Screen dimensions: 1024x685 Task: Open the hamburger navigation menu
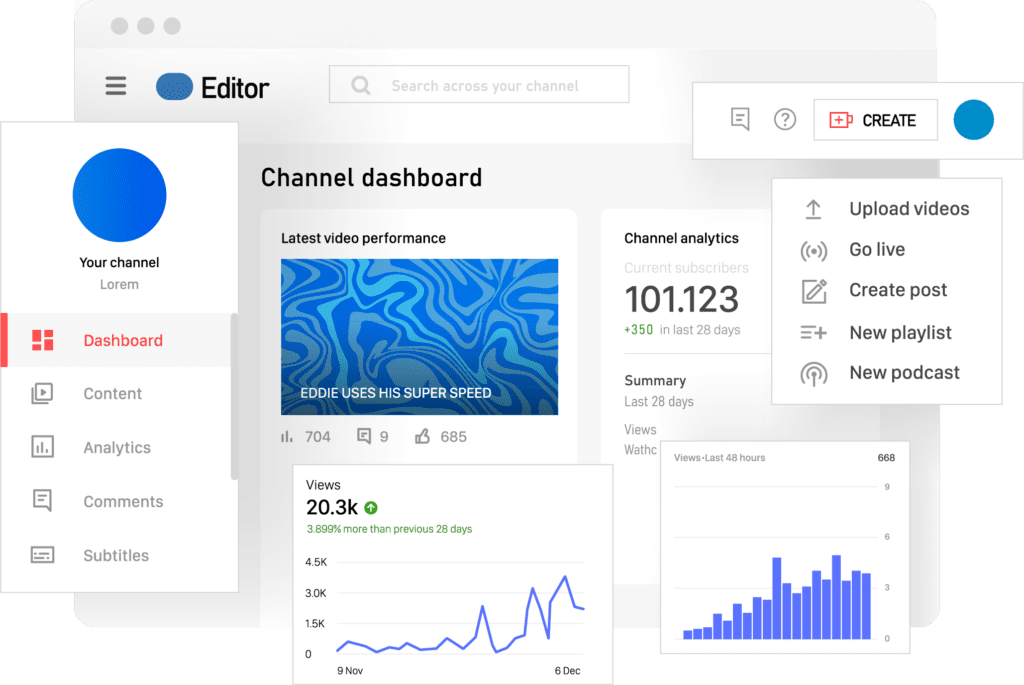[116, 86]
